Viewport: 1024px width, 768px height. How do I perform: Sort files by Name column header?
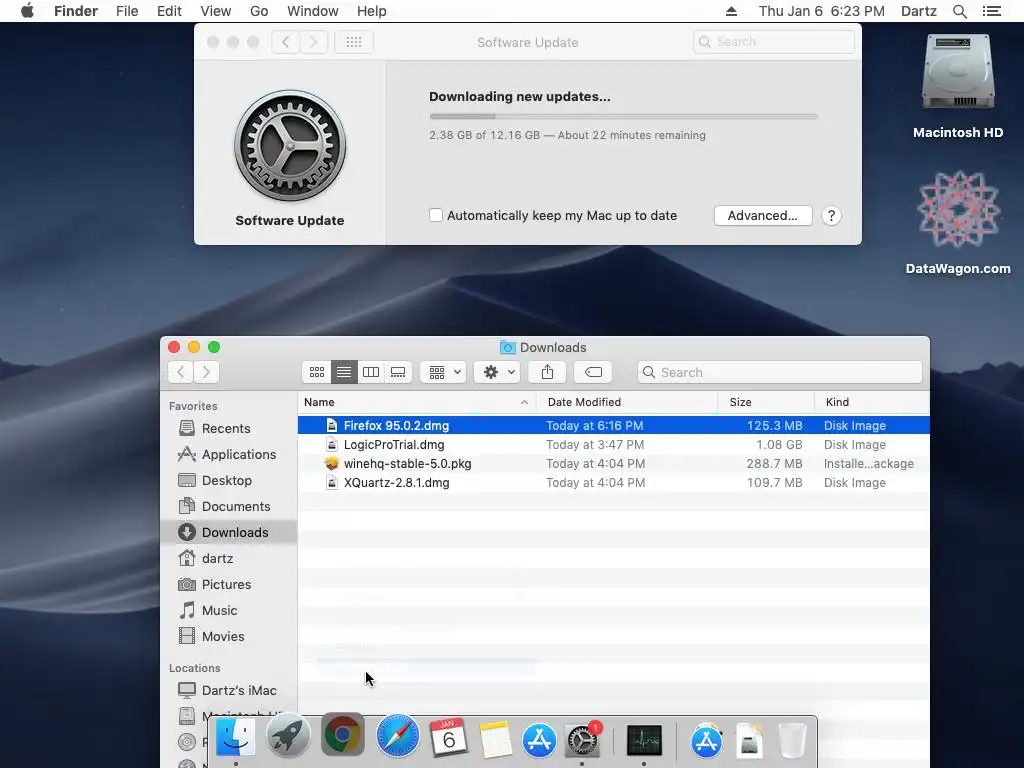[416, 402]
